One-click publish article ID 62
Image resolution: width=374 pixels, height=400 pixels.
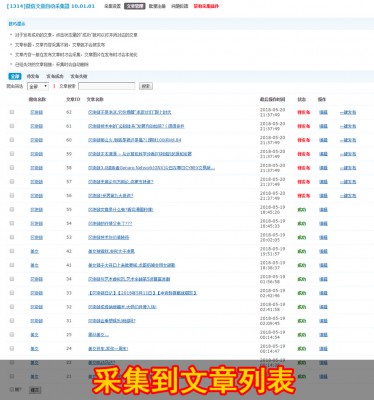coord(348,112)
